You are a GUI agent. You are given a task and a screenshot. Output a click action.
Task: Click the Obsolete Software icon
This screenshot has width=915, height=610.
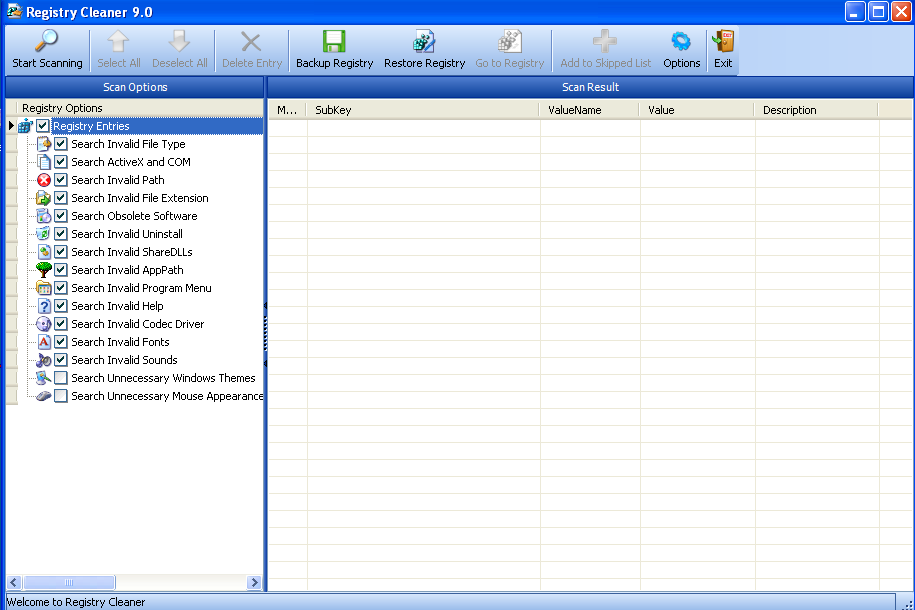click(44, 216)
